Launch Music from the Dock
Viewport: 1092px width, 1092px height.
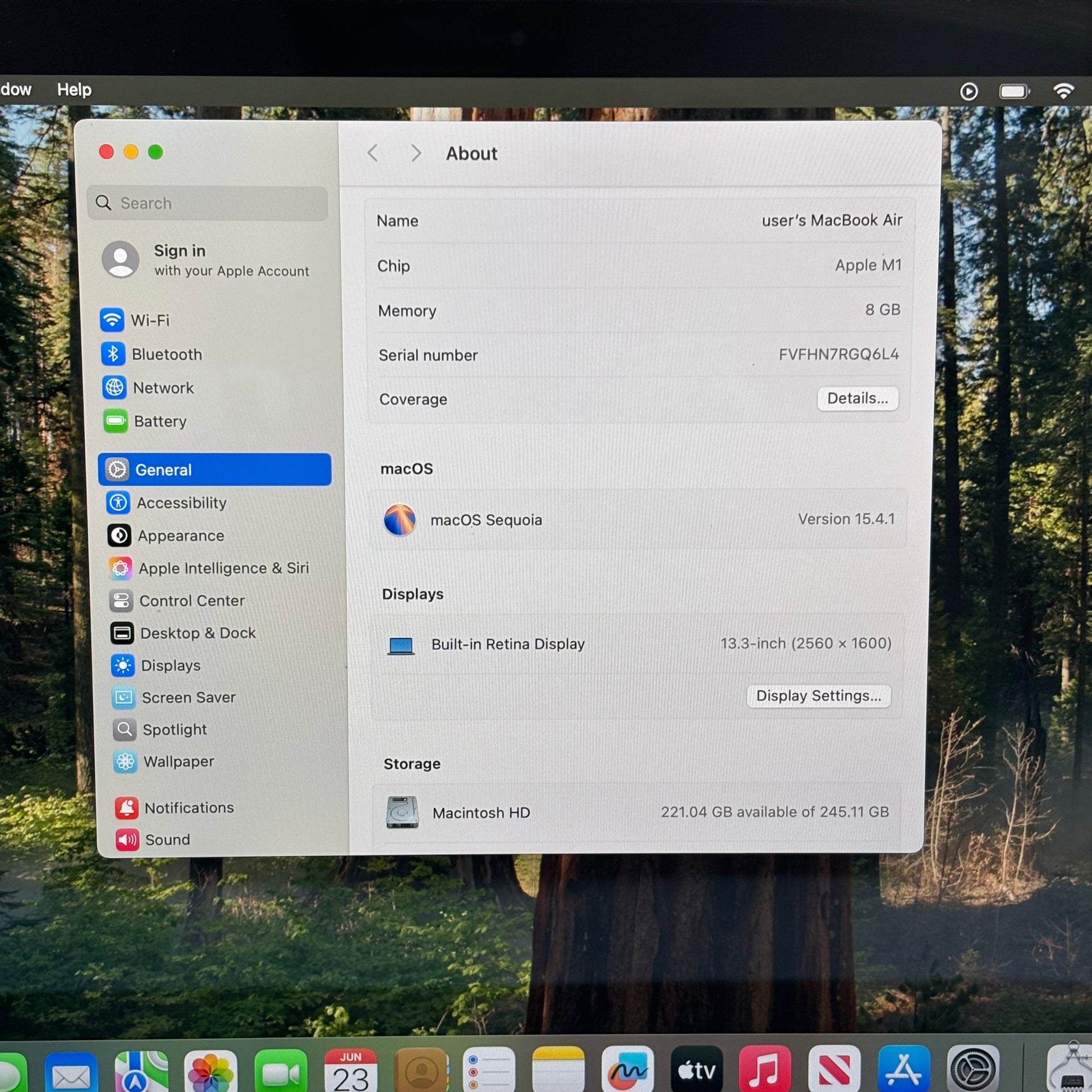[765, 1069]
